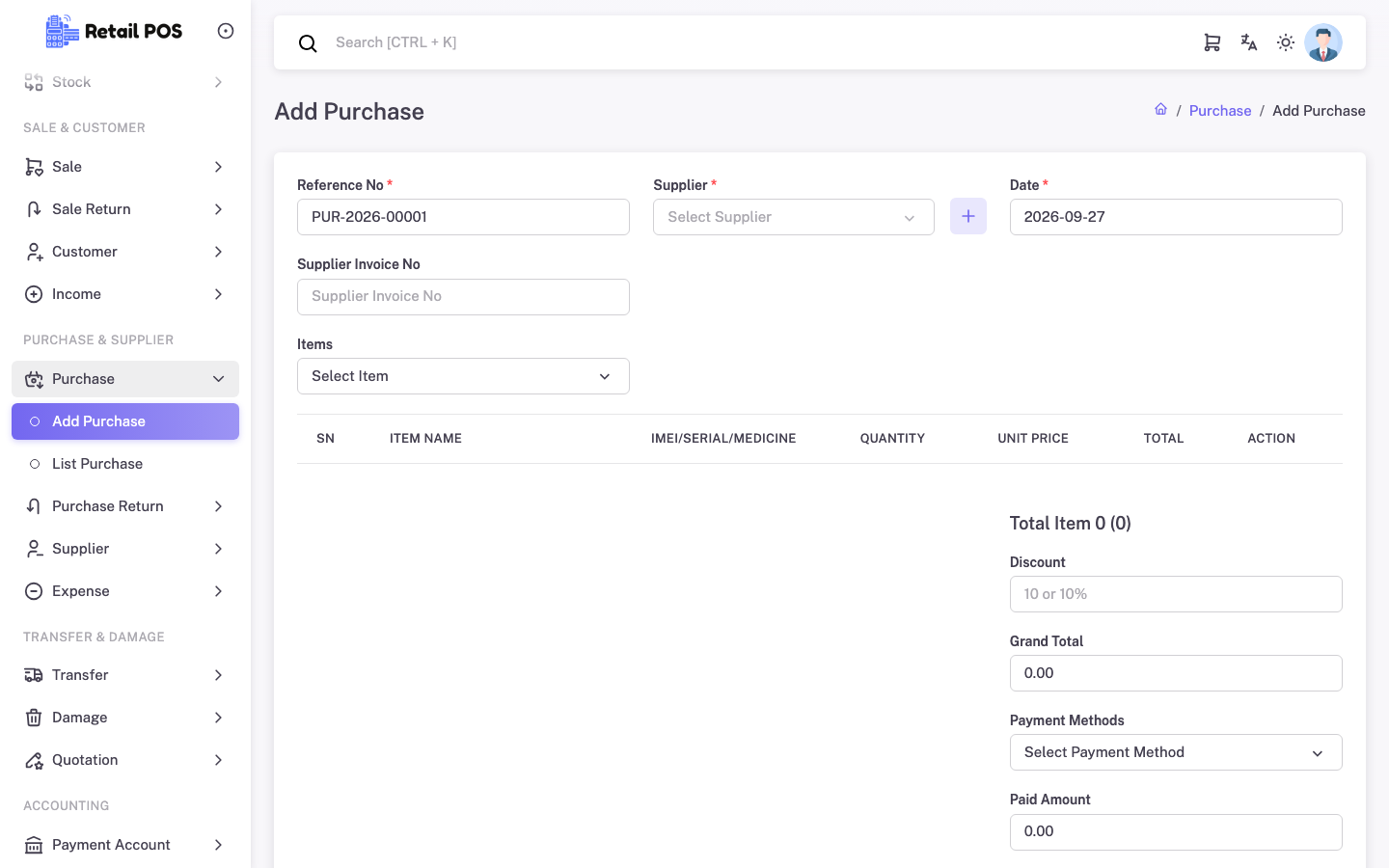
Task: Click the Purchase breadcrumb link
Action: click(1220, 111)
